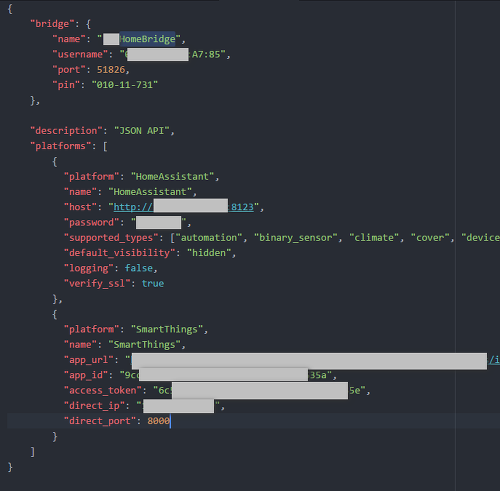Click the 5e access token ending
This screenshot has width=500, height=491.
pyautogui.click(x=354, y=391)
